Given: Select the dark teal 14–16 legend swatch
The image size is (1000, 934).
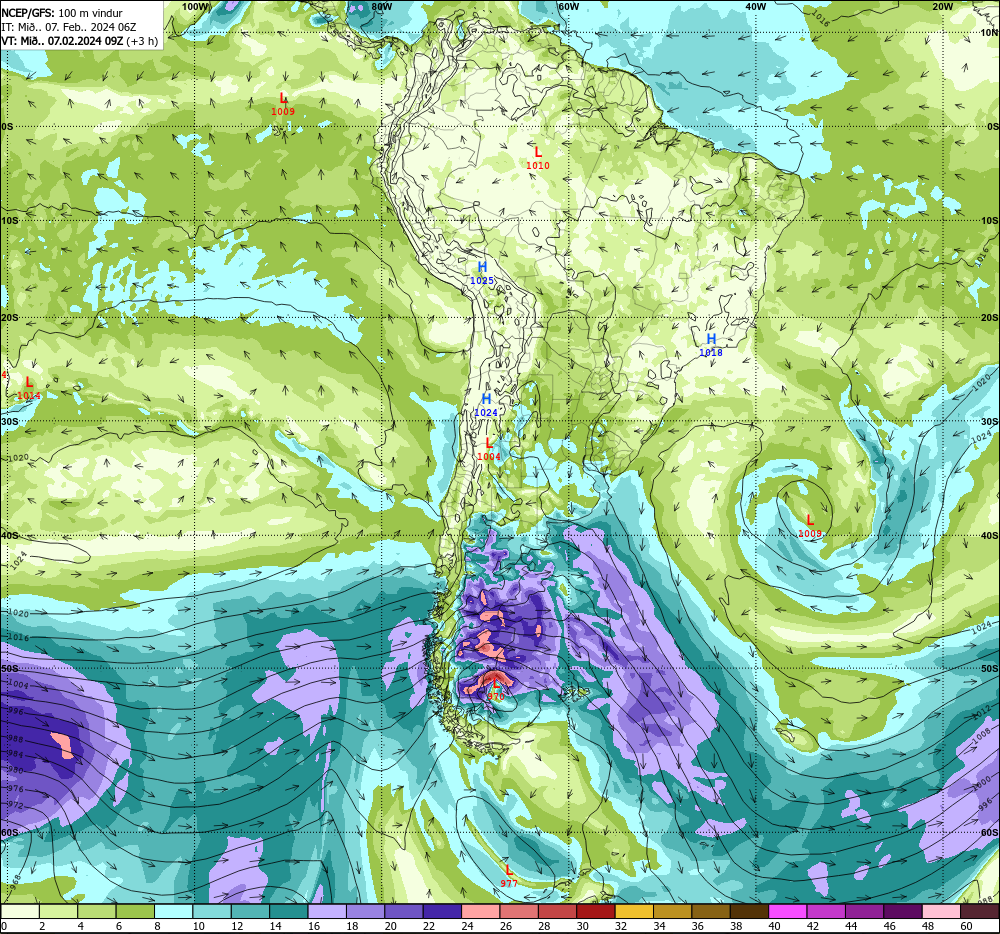Looking at the screenshot, I should coord(289,912).
